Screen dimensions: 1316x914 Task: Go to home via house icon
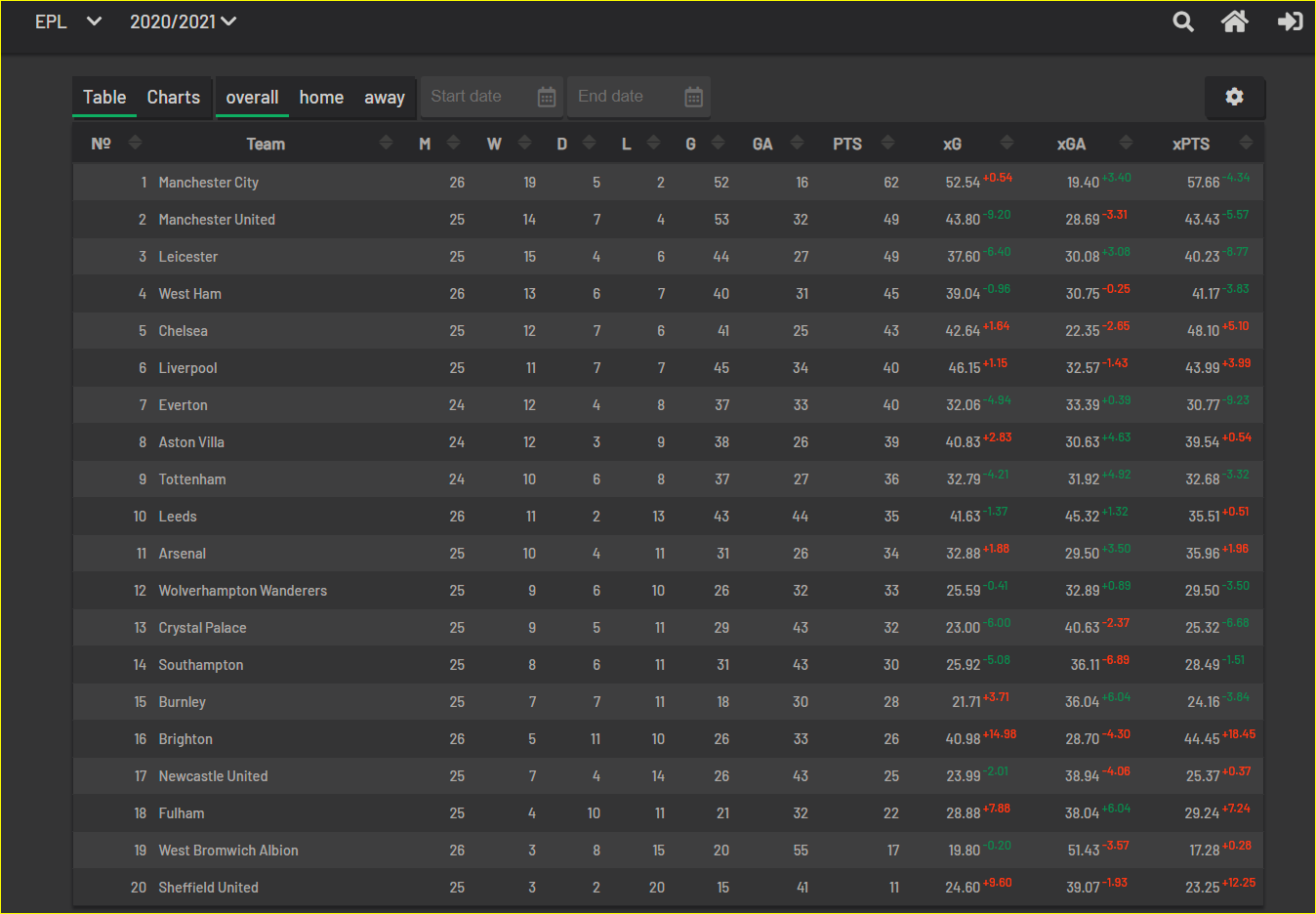(x=1235, y=21)
